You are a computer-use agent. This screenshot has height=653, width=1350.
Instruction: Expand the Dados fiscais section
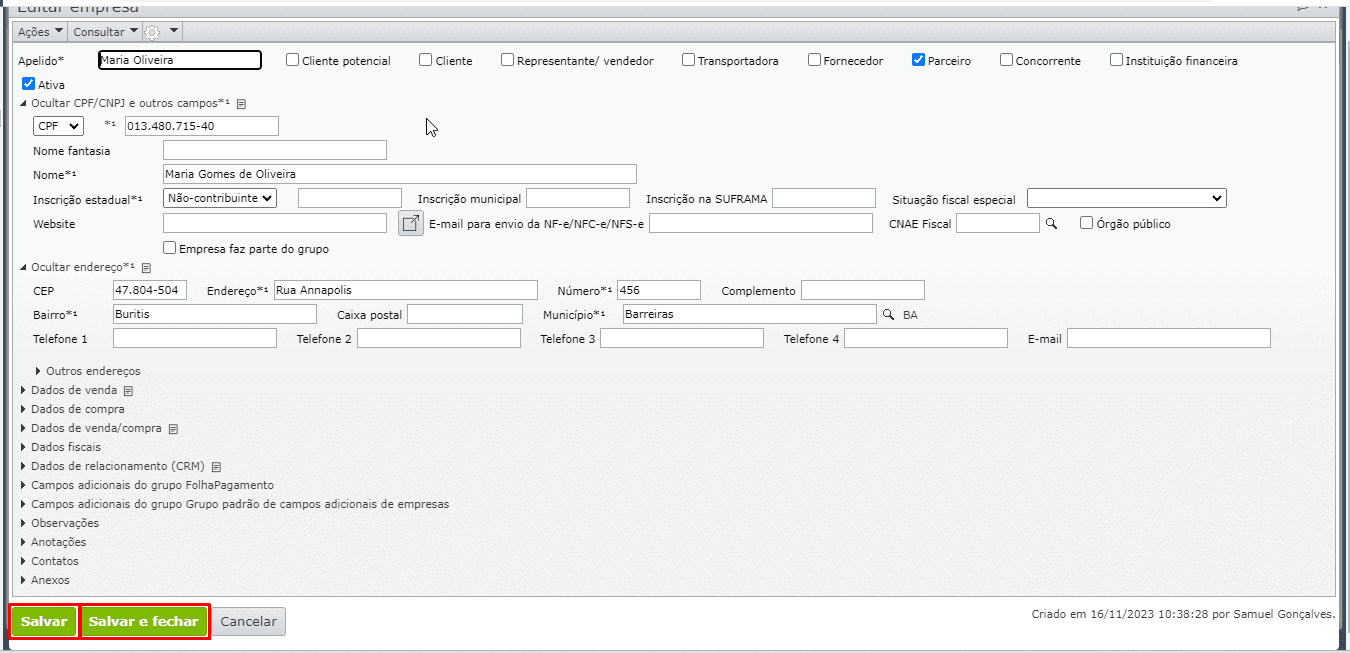pos(66,447)
